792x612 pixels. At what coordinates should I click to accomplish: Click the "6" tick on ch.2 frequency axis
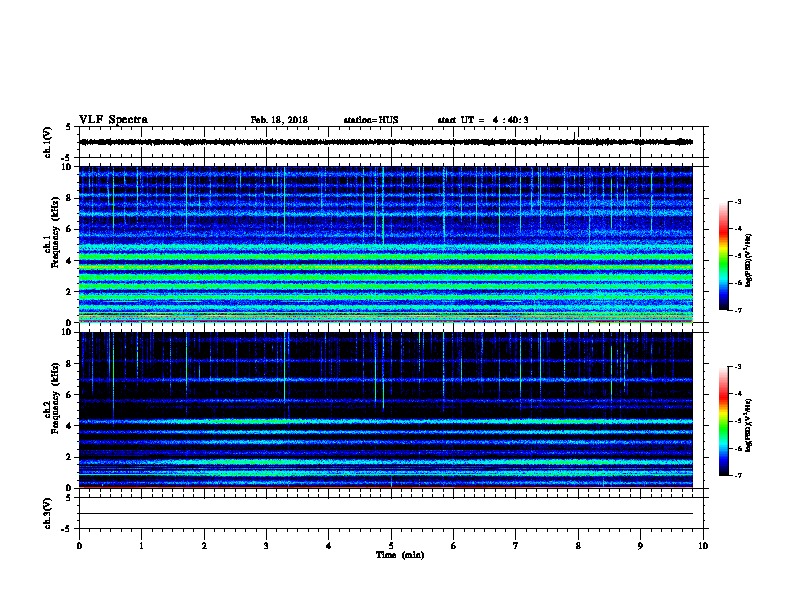pos(69,394)
